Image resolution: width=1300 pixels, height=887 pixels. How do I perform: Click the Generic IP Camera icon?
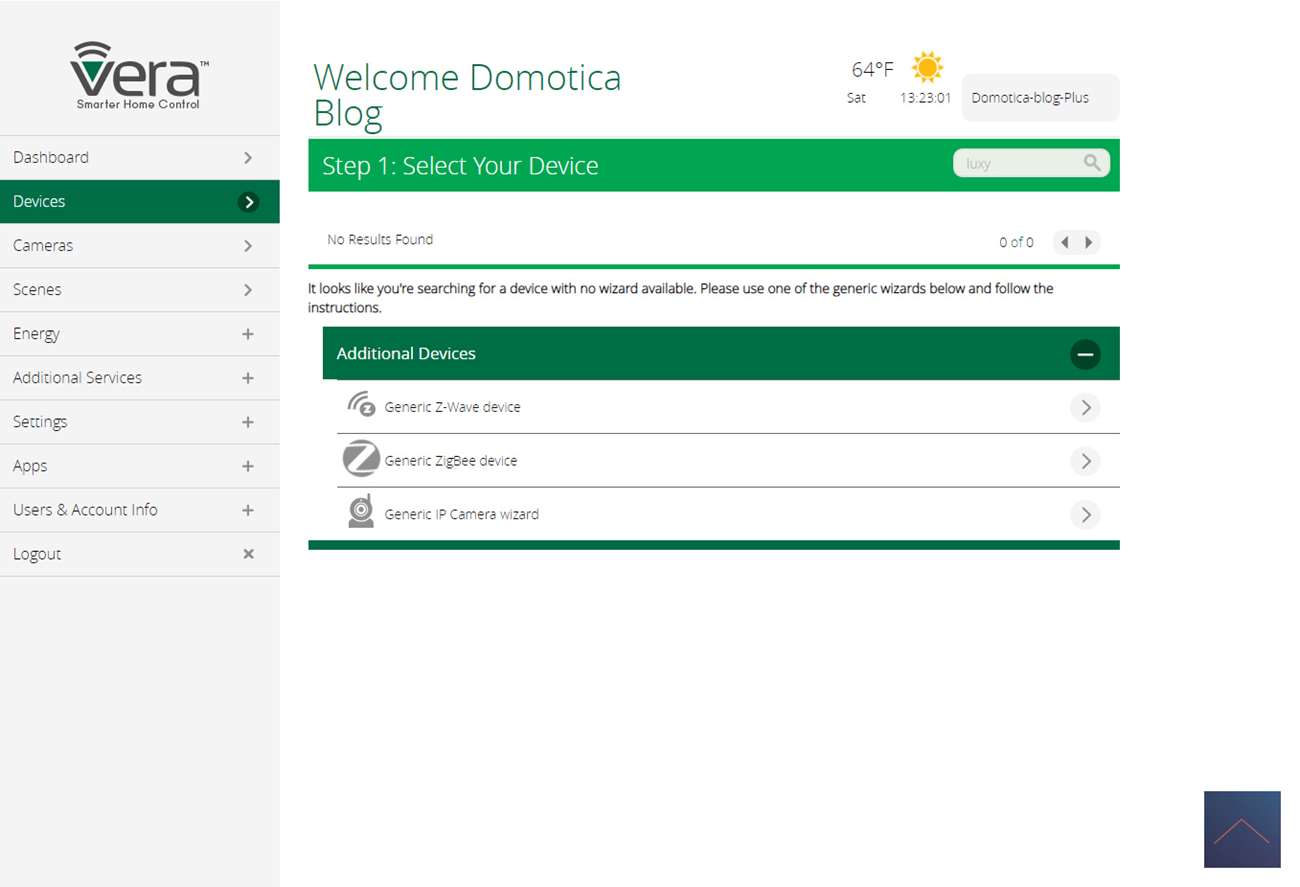click(x=361, y=512)
